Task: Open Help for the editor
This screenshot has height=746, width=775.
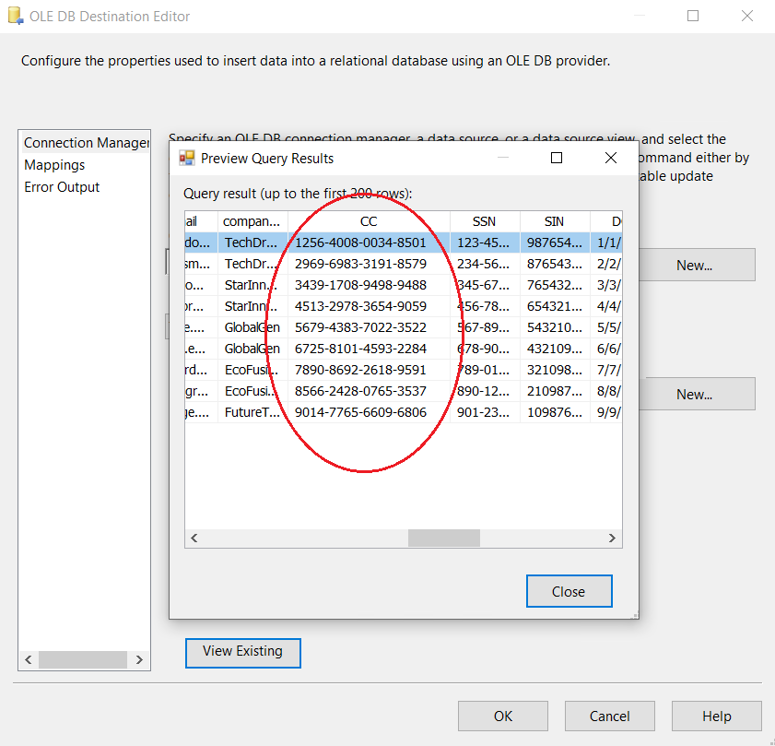Action: click(x=716, y=716)
